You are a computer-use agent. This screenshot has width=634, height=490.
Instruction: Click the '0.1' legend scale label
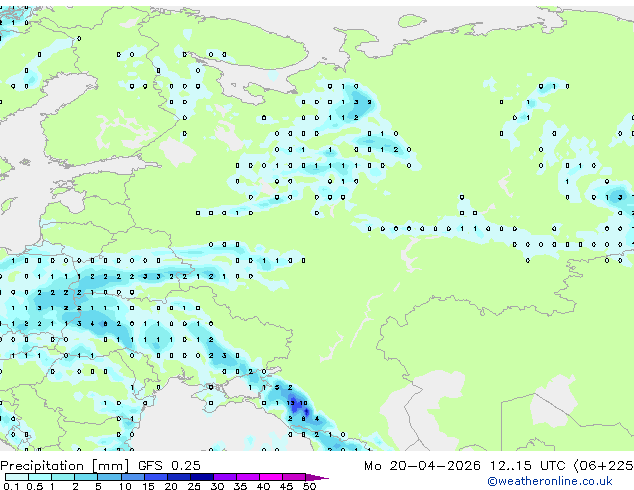tap(11, 486)
